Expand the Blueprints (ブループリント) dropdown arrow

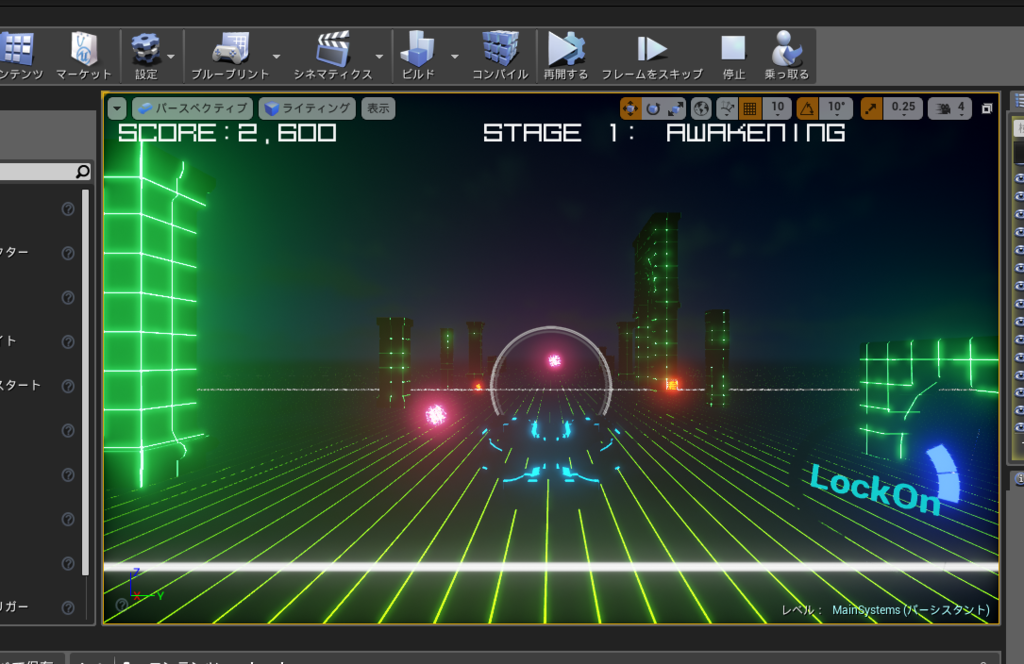(x=276, y=57)
